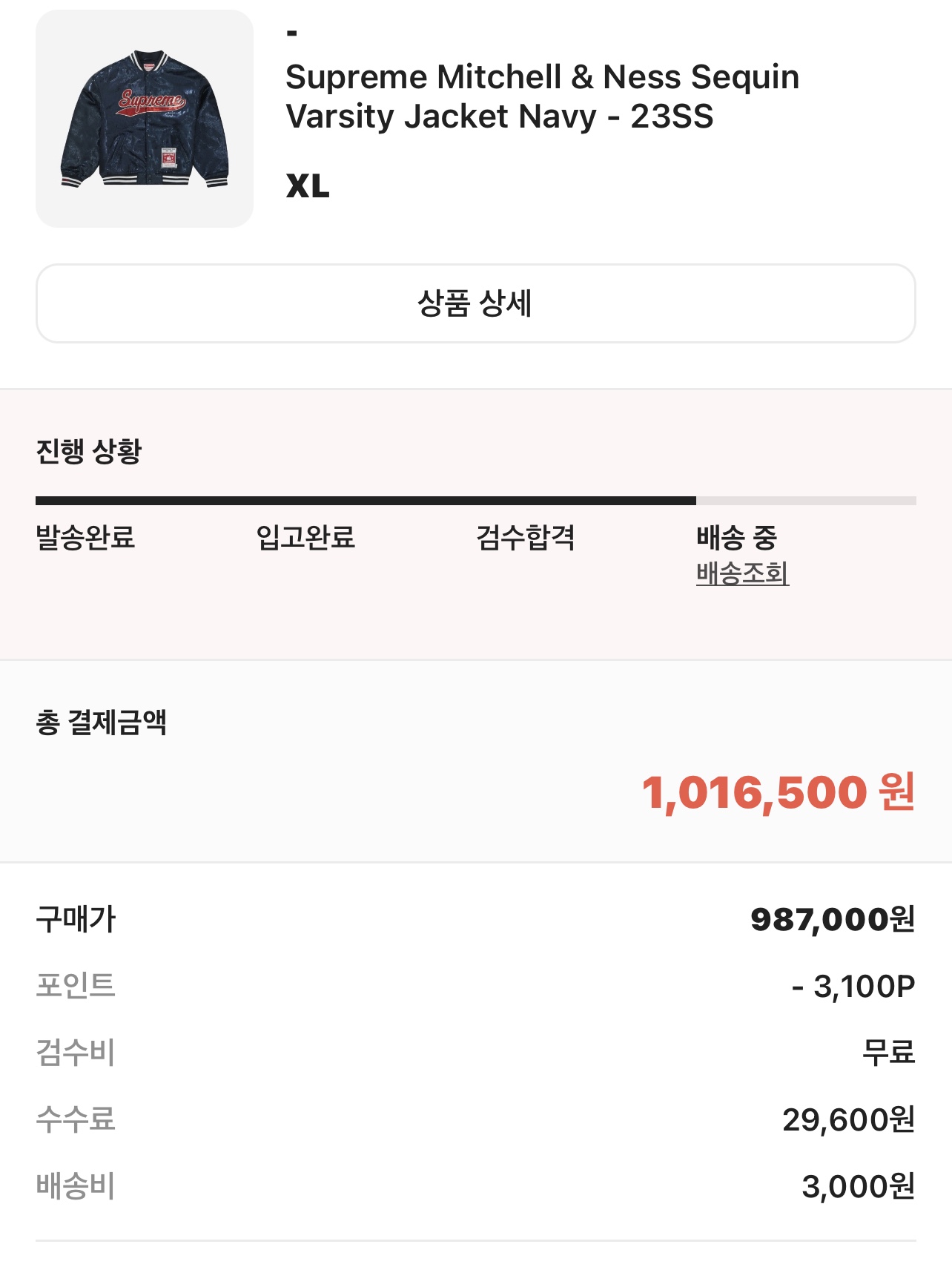Click the 29,600원 fee amount
Image resolution: width=952 pixels, height=1270 pixels.
[849, 1119]
